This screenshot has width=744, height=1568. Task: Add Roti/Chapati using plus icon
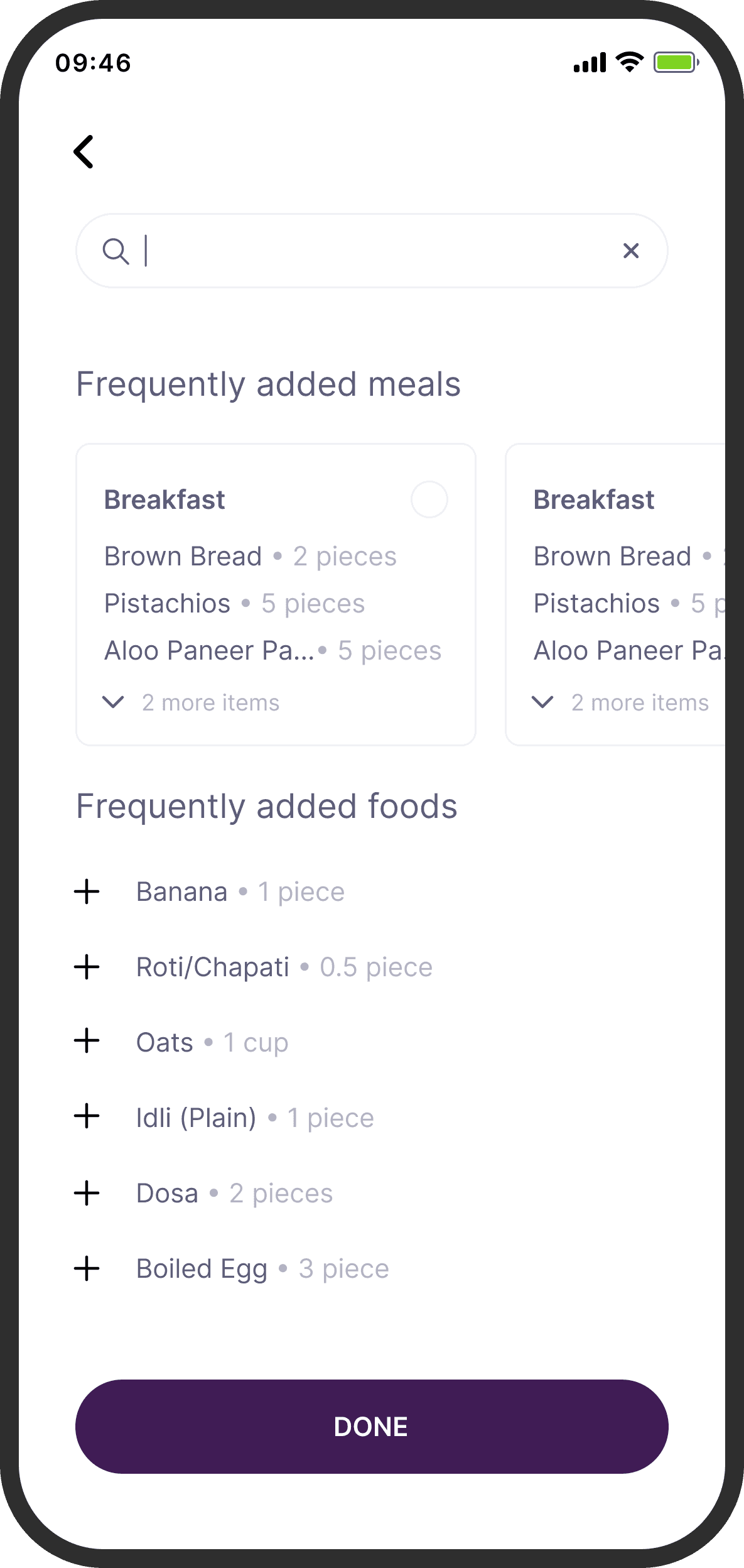point(87,967)
